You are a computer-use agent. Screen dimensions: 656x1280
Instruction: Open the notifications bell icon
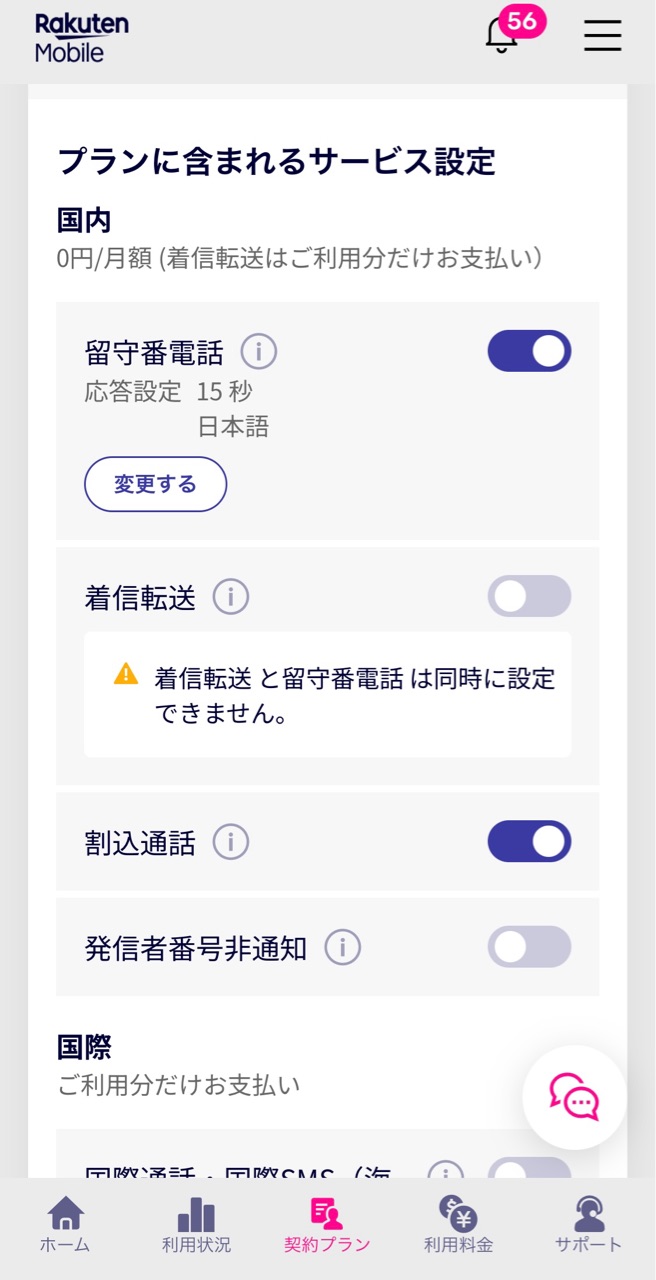(x=501, y=36)
